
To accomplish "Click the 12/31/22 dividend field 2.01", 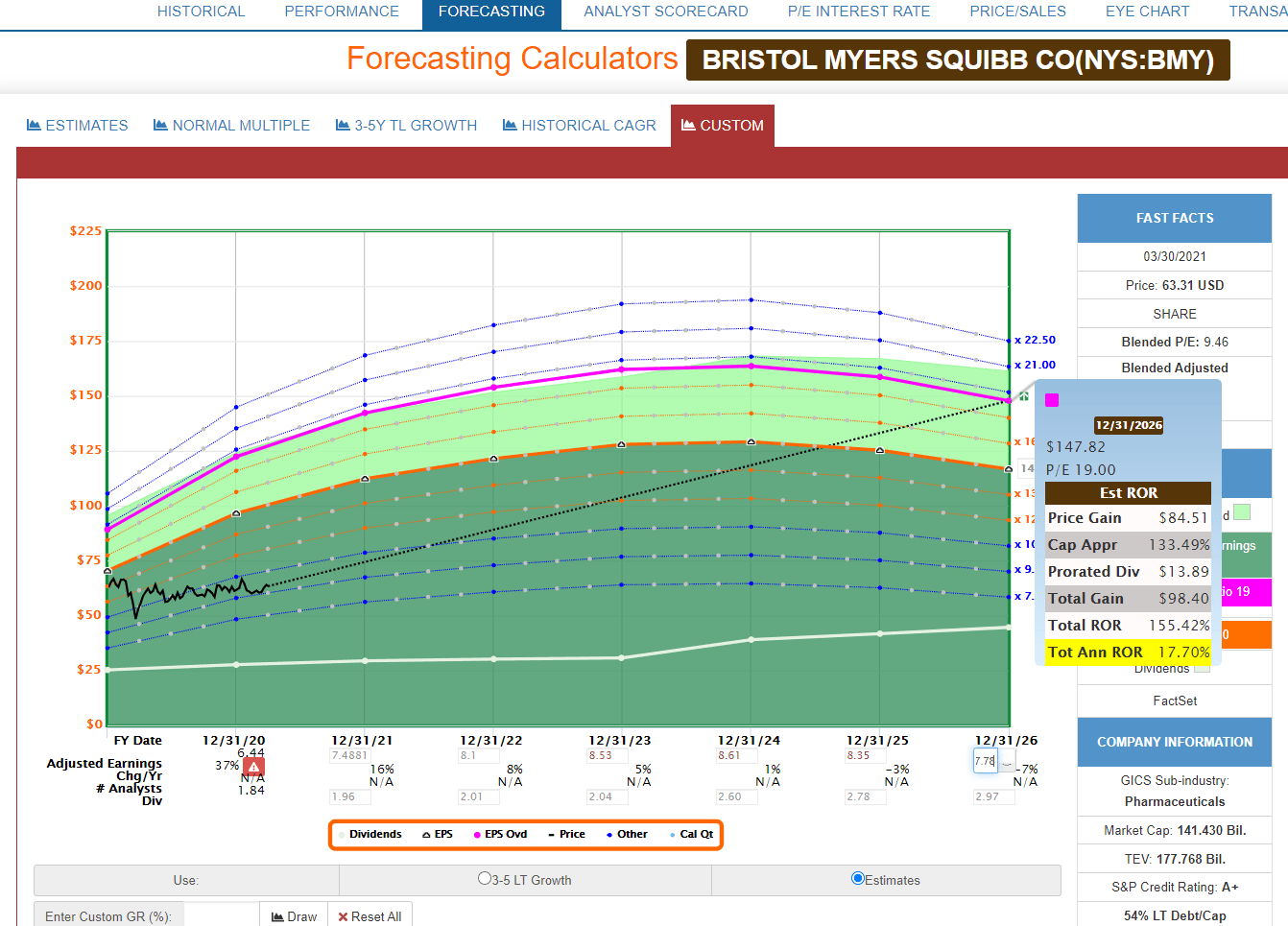I will [x=478, y=797].
